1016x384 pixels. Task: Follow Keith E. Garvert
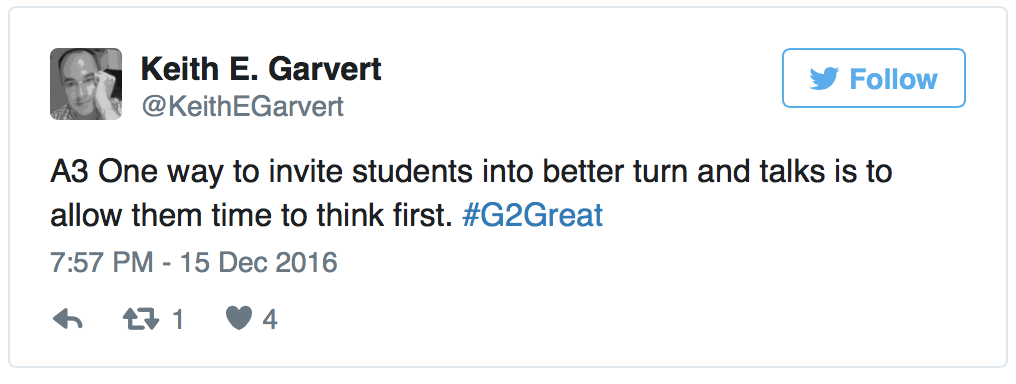point(873,78)
